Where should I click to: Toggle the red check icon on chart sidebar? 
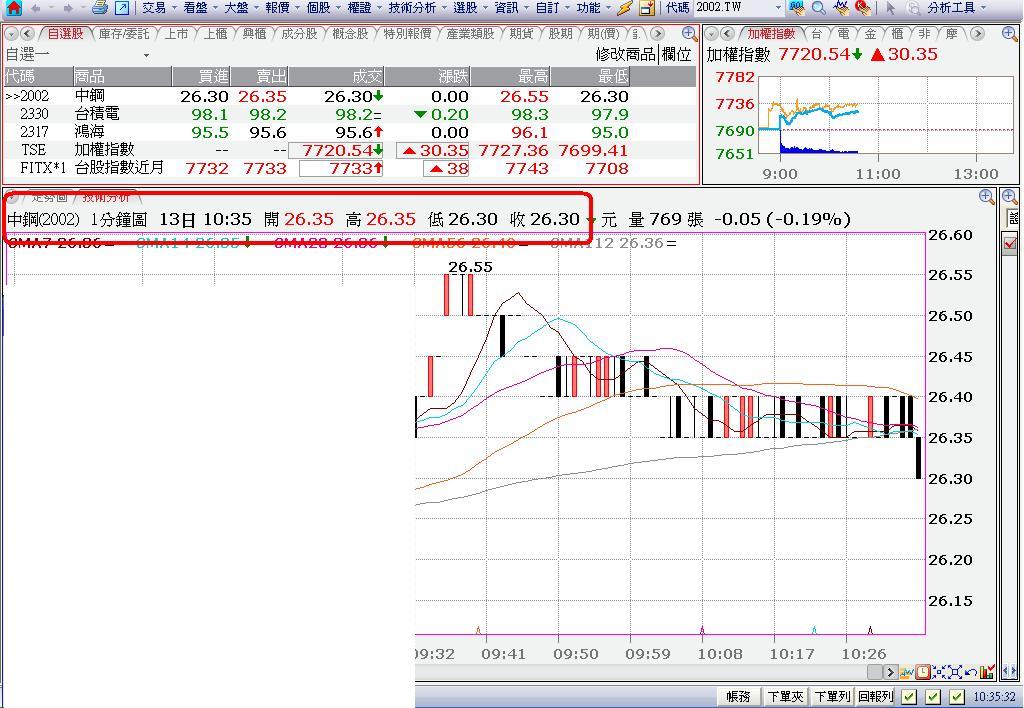click(1010, 244)
